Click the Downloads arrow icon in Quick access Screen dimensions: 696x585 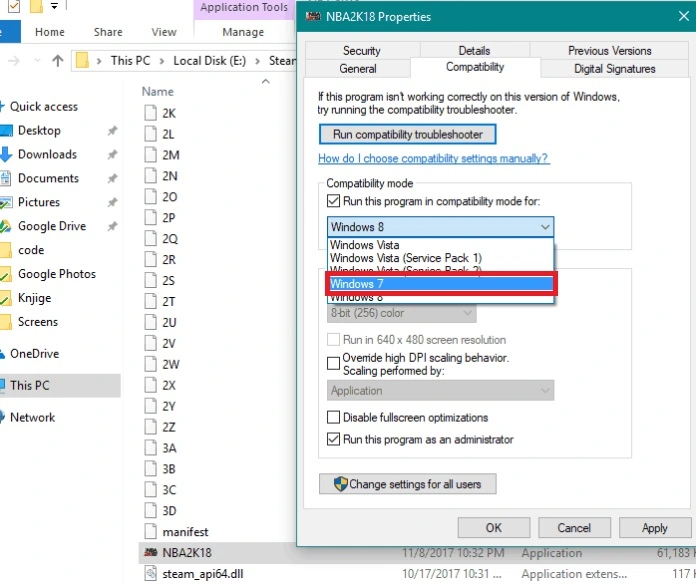tap(6, 154)
